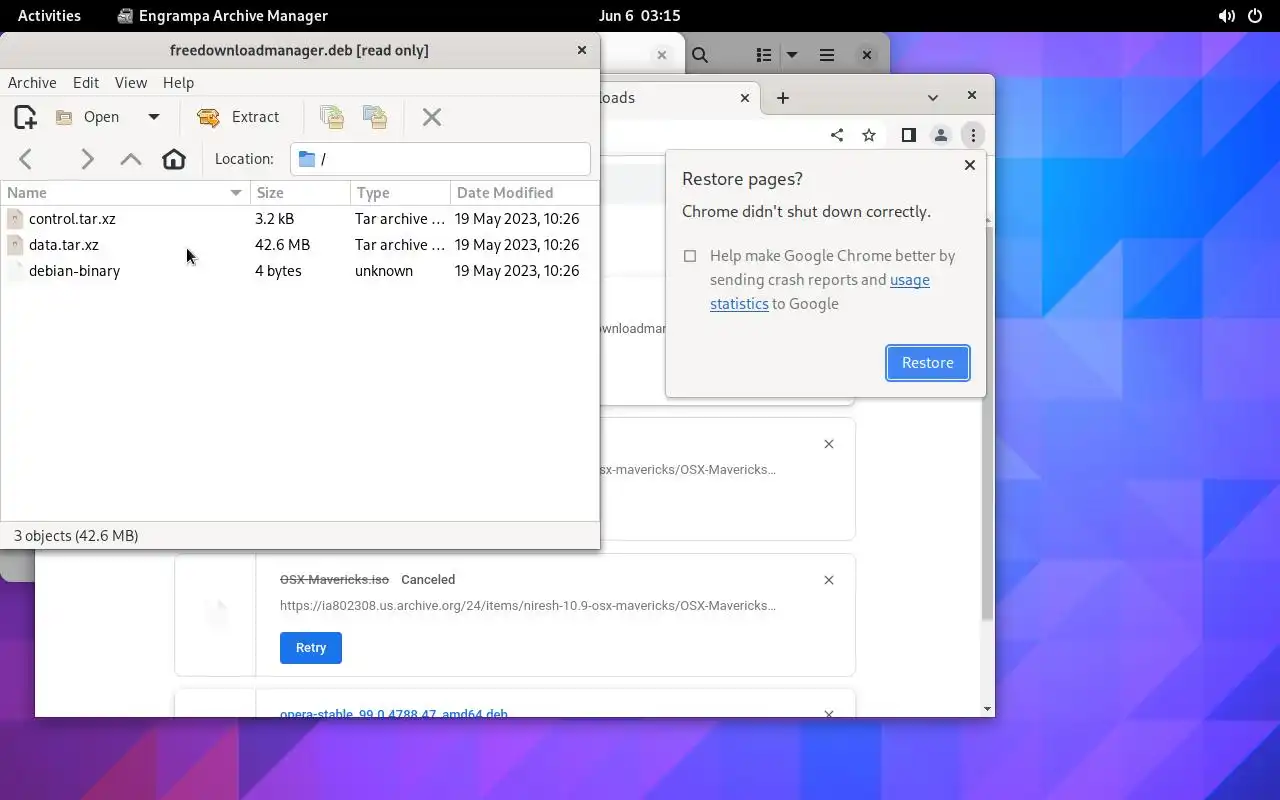Toggle Chrome's side panel icon
Screen dimensions: 1280x800
(908, 135)
